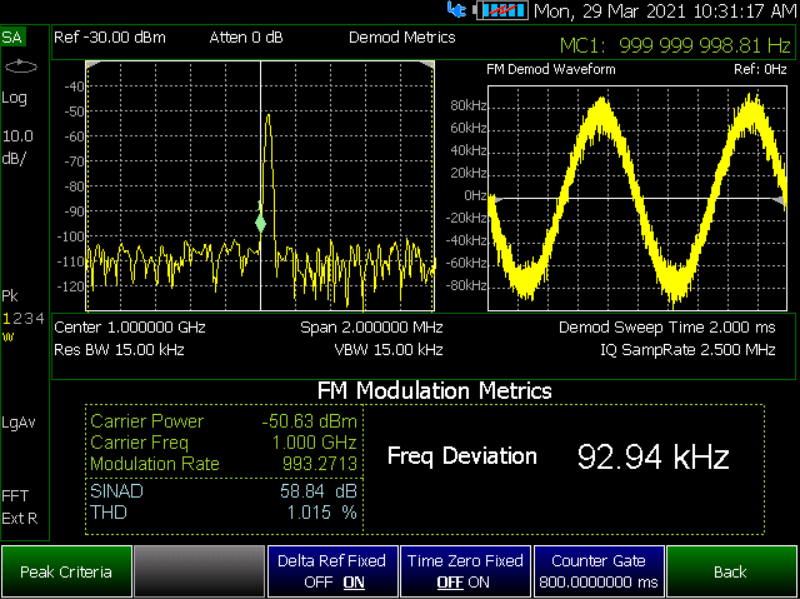
Task: Click the 10.0 dB/ scale label
Action: [x=18, y=147]
